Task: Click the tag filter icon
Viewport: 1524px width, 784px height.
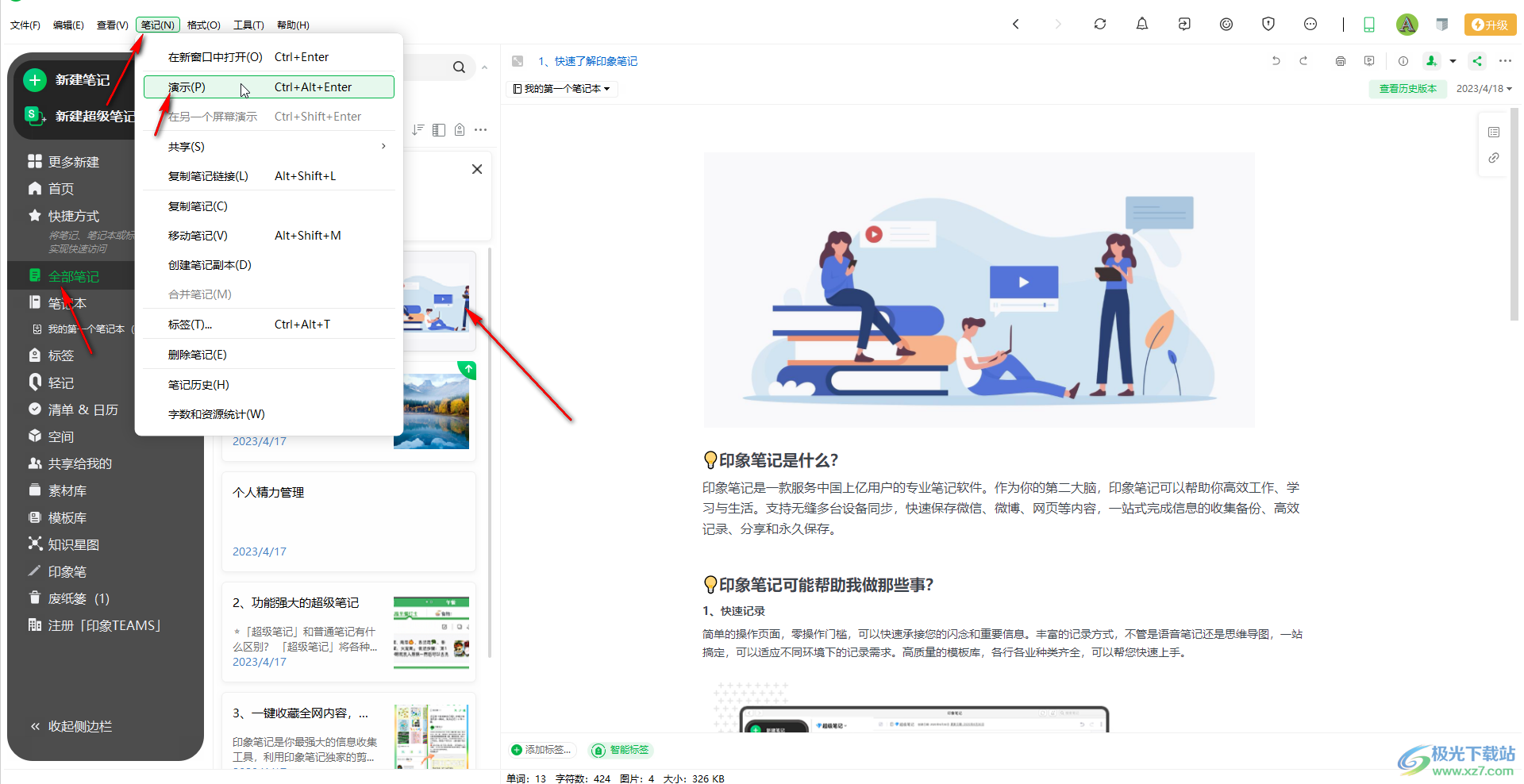Action: click(460, 129)
